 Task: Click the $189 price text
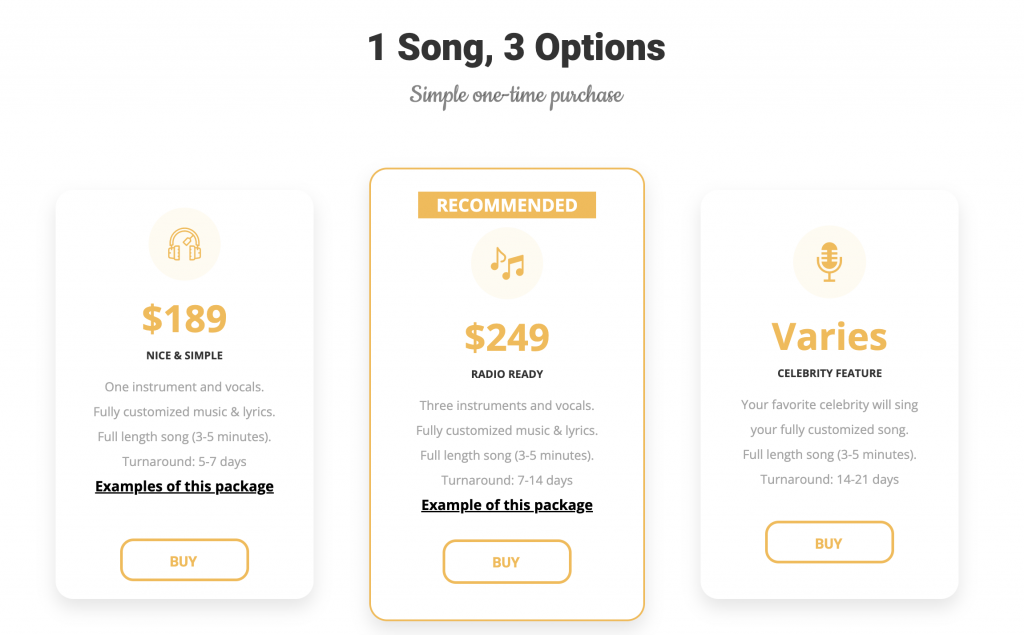click(x=184, y=318)
